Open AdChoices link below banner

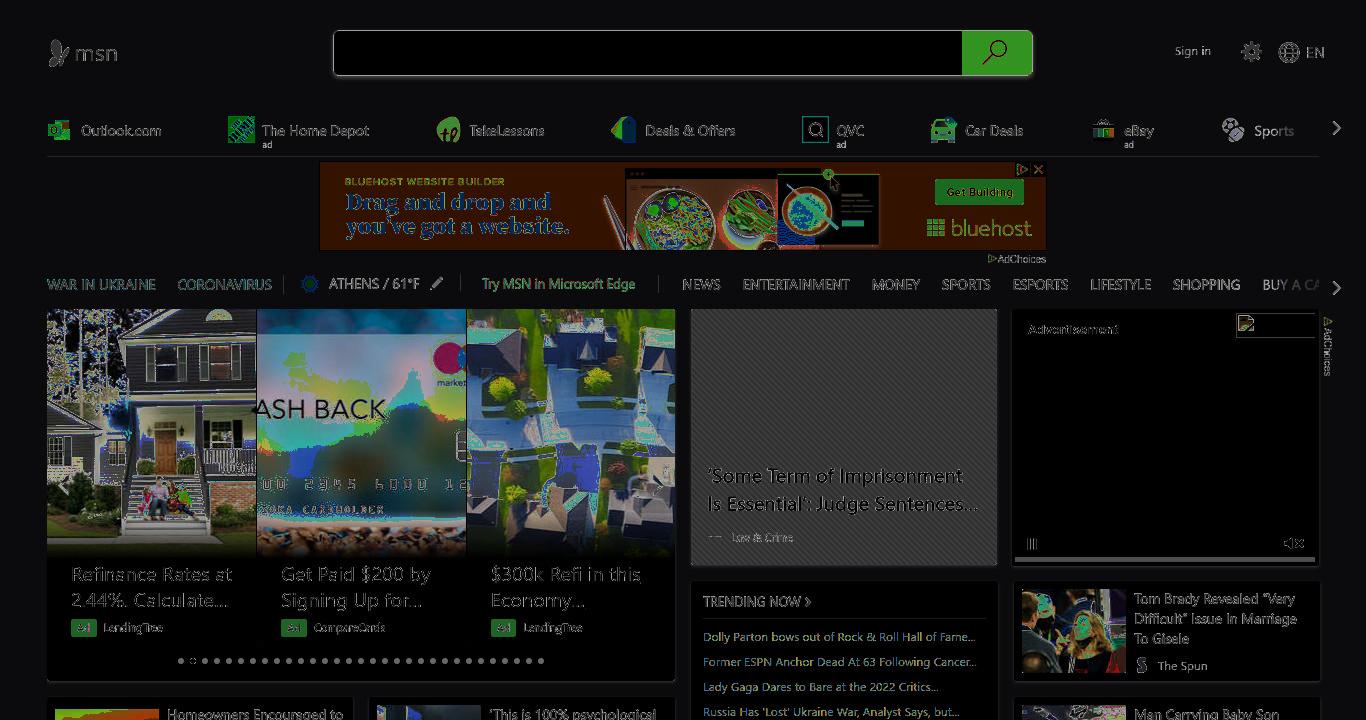1017,259
